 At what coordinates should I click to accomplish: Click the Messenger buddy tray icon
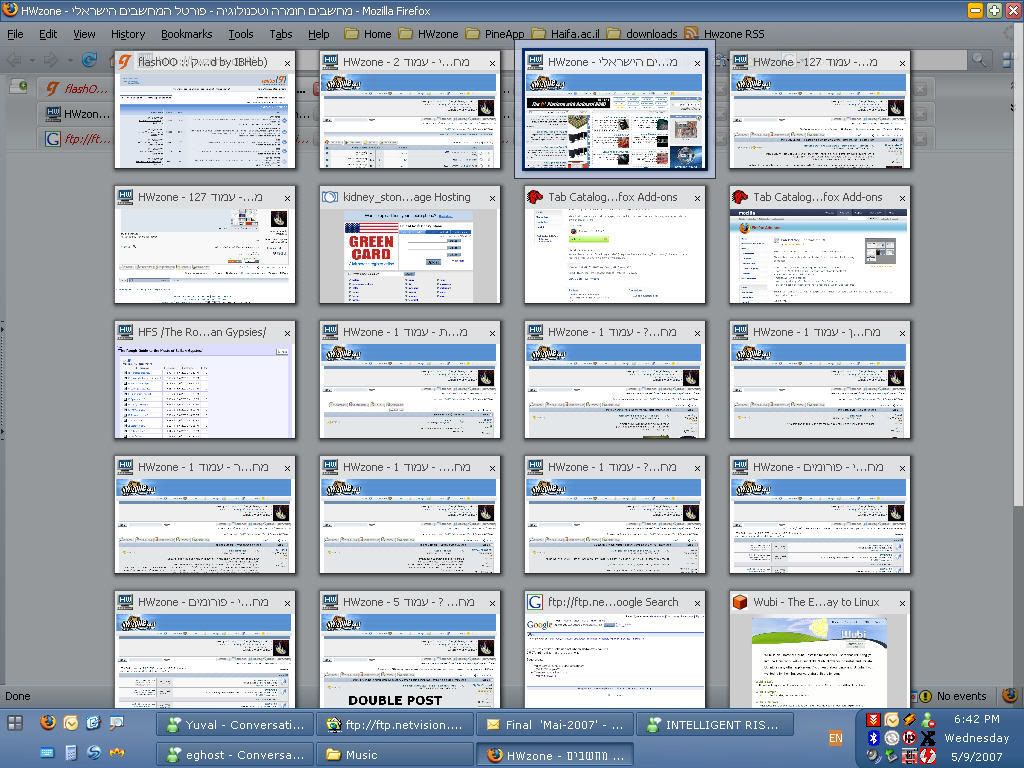(x=927, y=720)
